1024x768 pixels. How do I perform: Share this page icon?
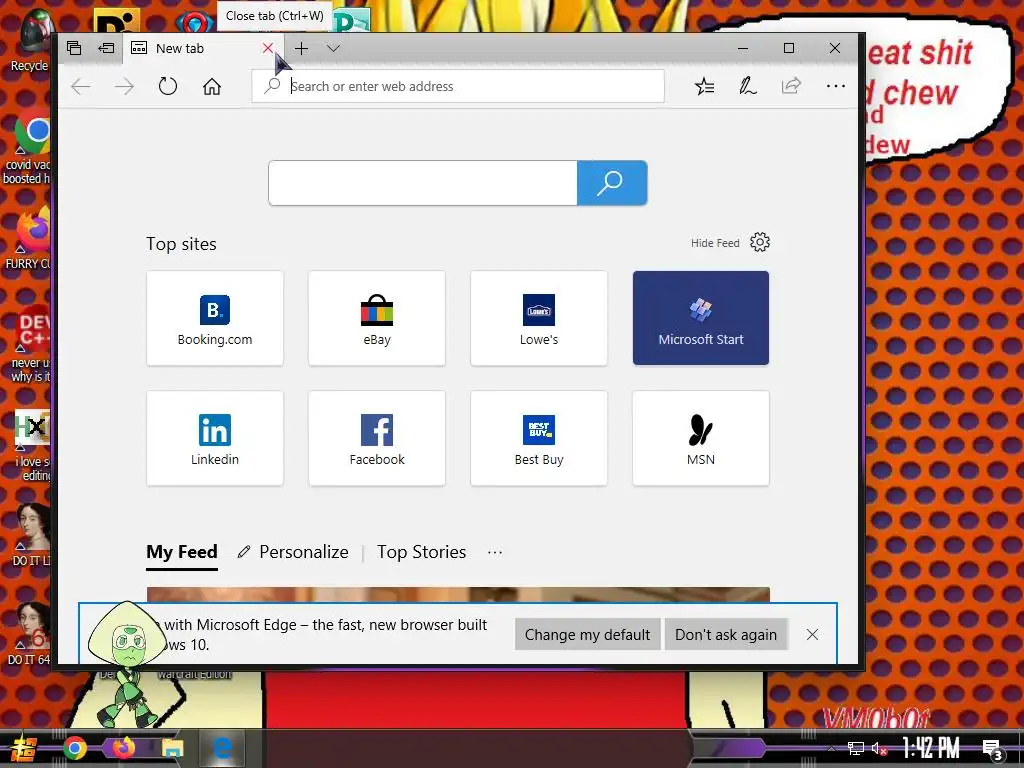(791, 86)
